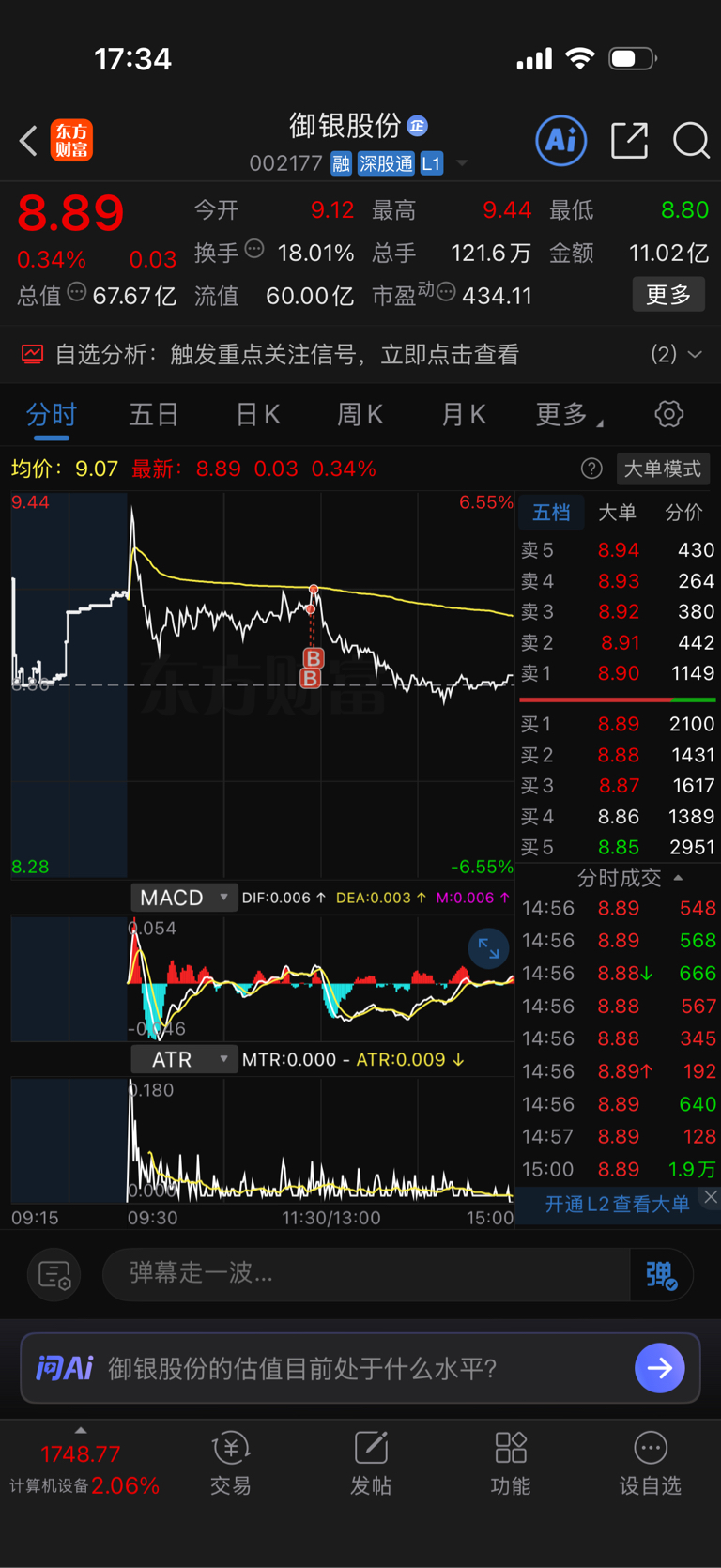
Task: Tap the 更多 quote details button
Action: point(668,295)
